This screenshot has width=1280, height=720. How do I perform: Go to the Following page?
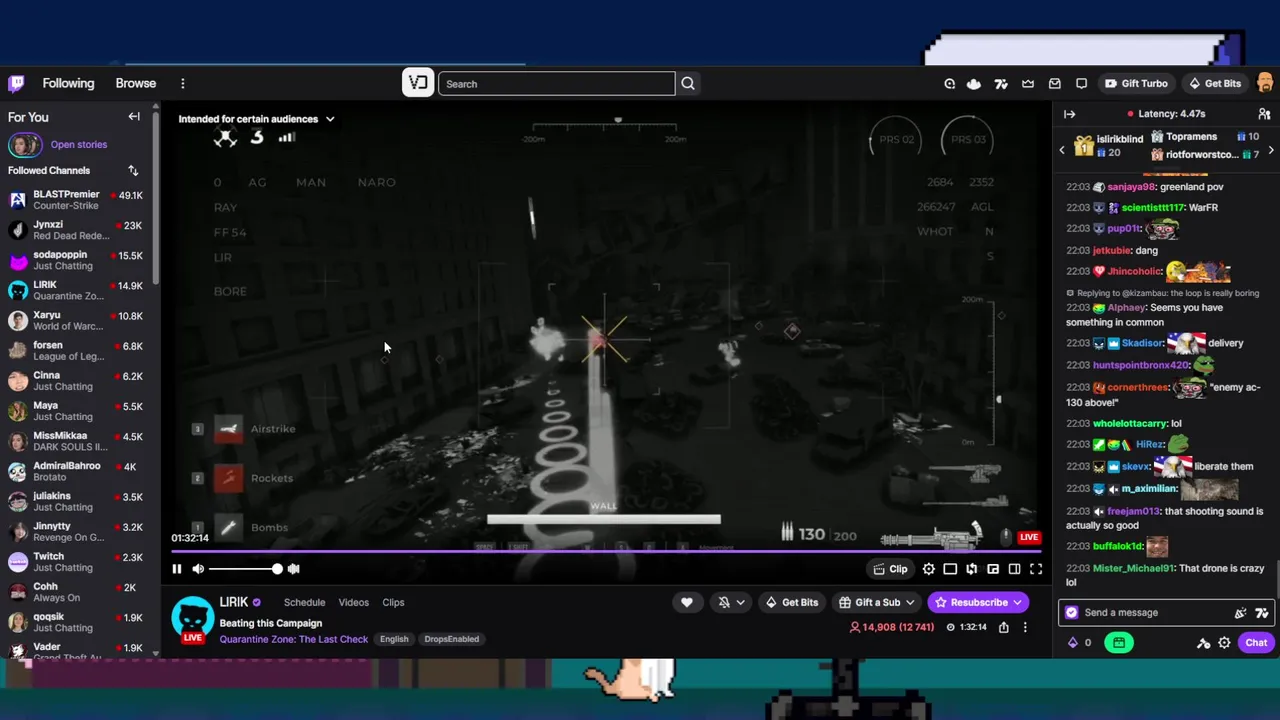click(x=68, y=83)
